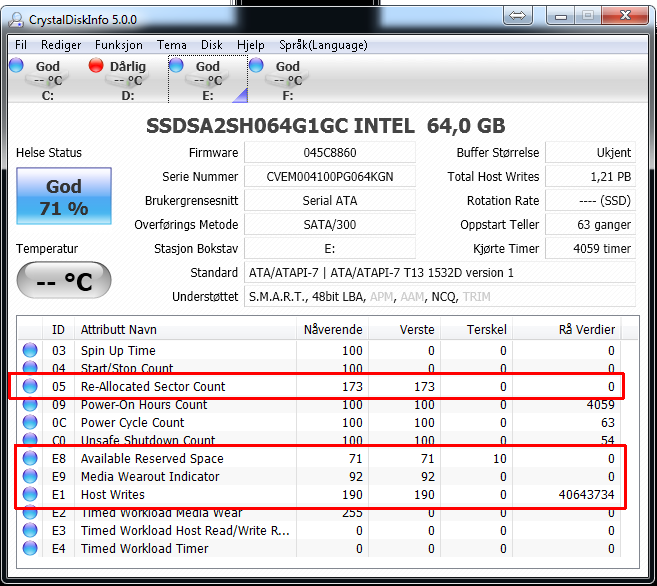This screenshot has height=586, width=657.
Task: Select the Power-On Hours Count attribute
Action: pos(144,404)
